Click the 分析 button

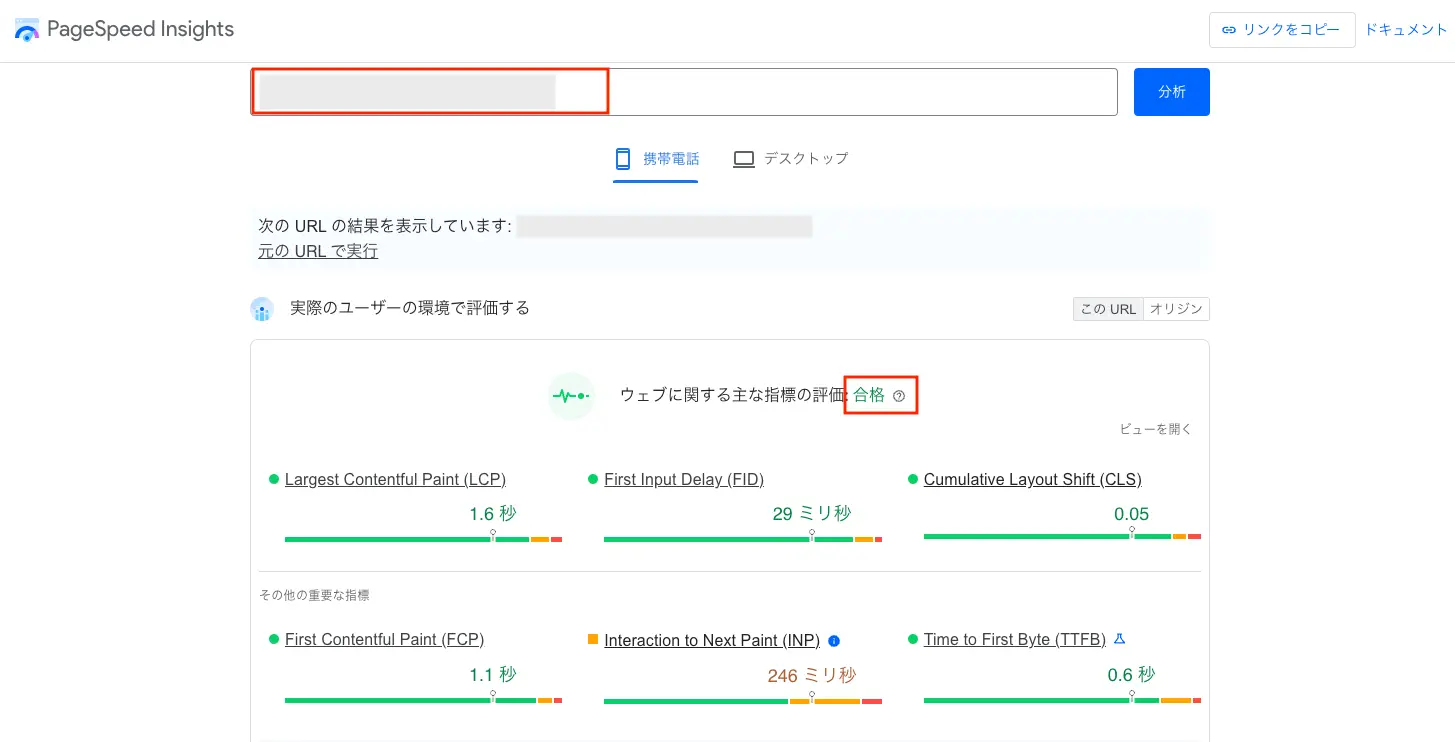click(x=1172, y=92)
